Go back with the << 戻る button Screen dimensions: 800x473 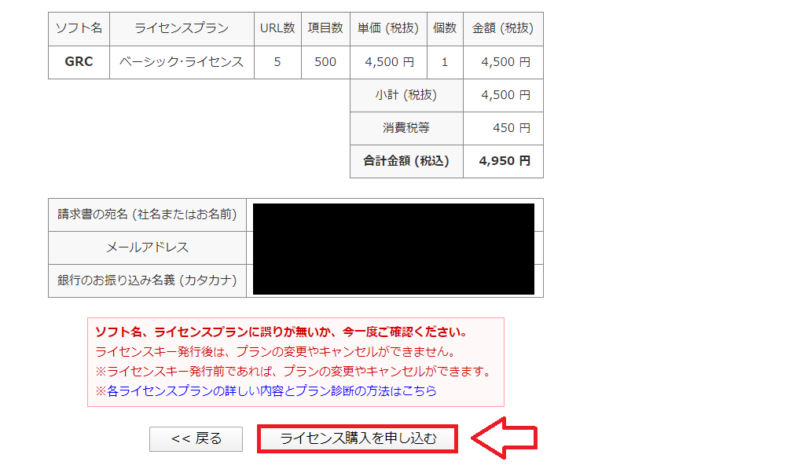(196, 439)
